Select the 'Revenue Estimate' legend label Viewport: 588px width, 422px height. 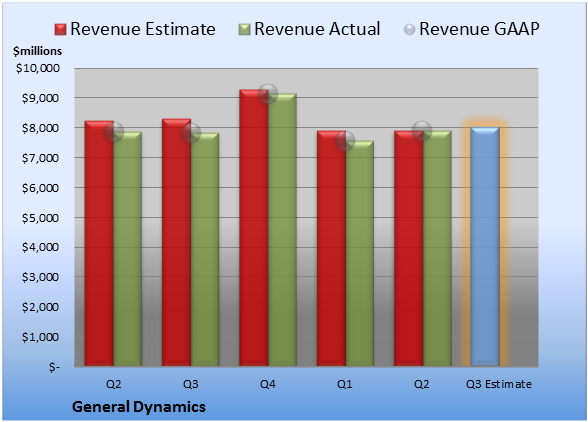[143, 29]
